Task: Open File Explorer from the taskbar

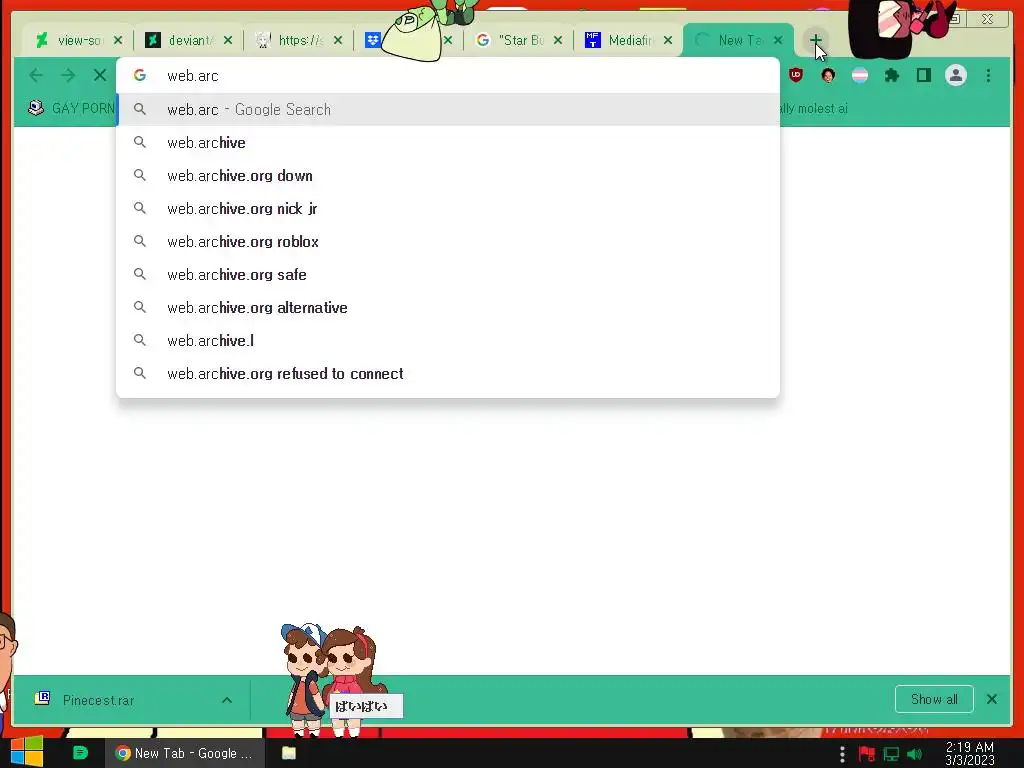Action: (x=289, y=753)
